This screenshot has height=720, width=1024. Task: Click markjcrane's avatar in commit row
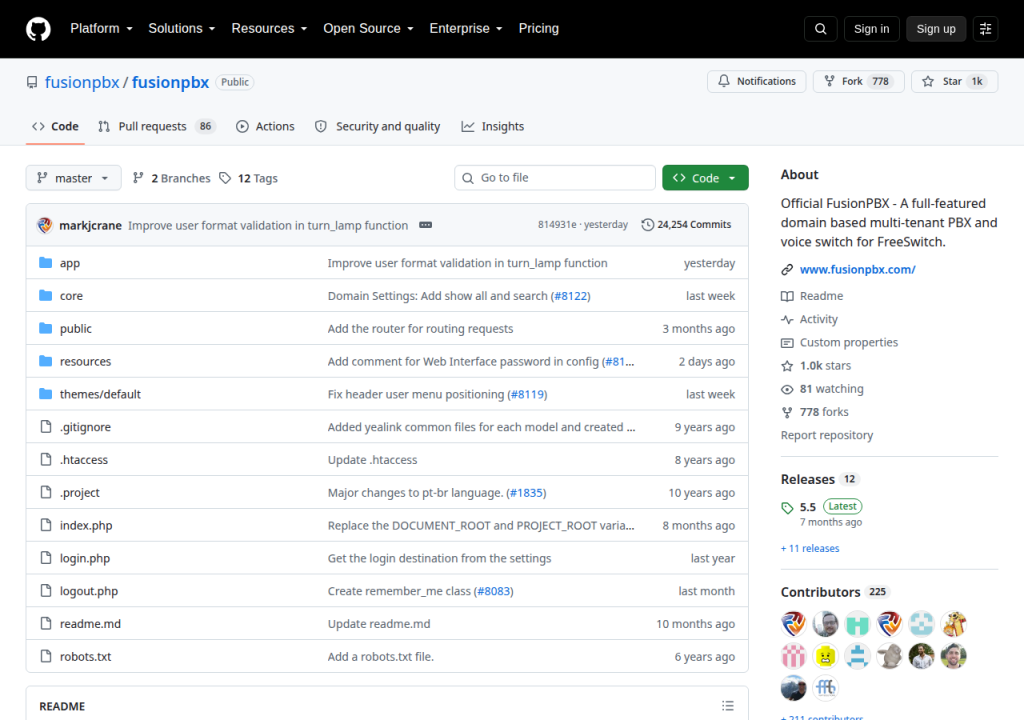point(45,225)
